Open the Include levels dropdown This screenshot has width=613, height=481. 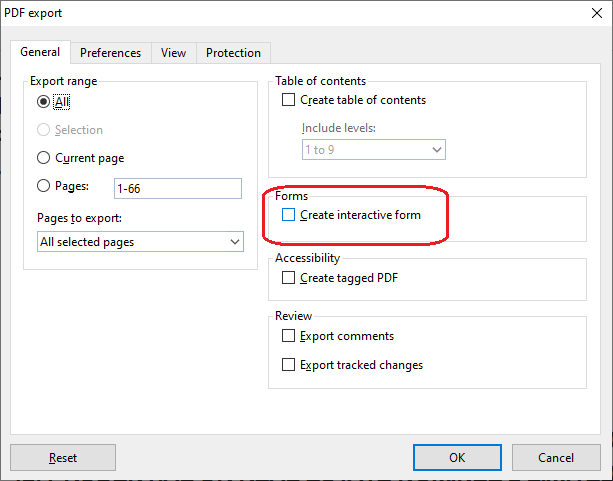[373, 149]
